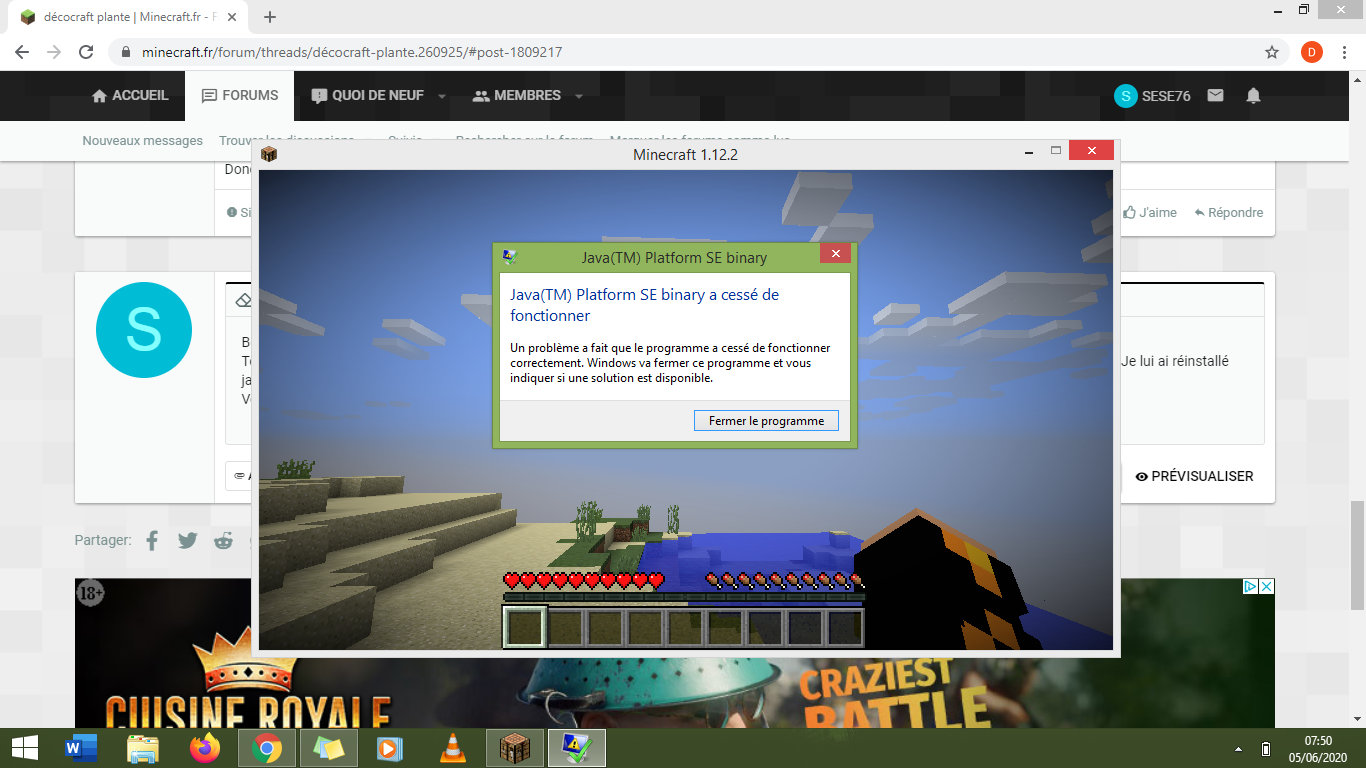Click the battery icon in the tray

tap(1266, 749)
